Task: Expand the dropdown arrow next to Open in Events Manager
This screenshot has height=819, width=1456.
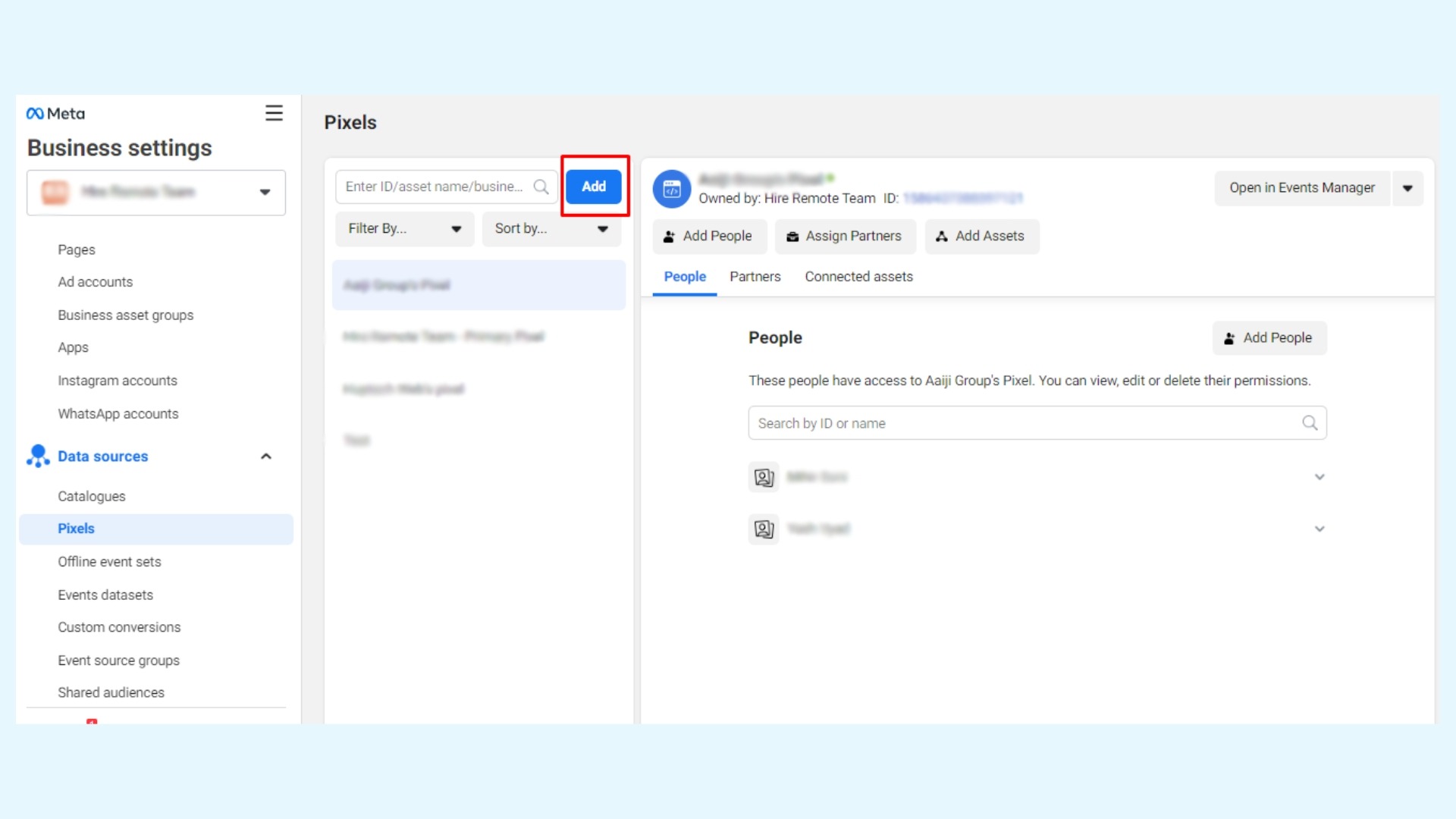Action: coord(1408,188)
